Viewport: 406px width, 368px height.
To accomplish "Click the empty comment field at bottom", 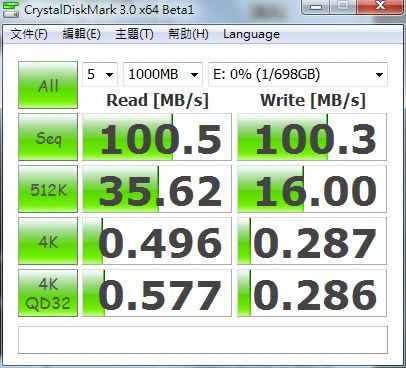I will click(203, 340).
